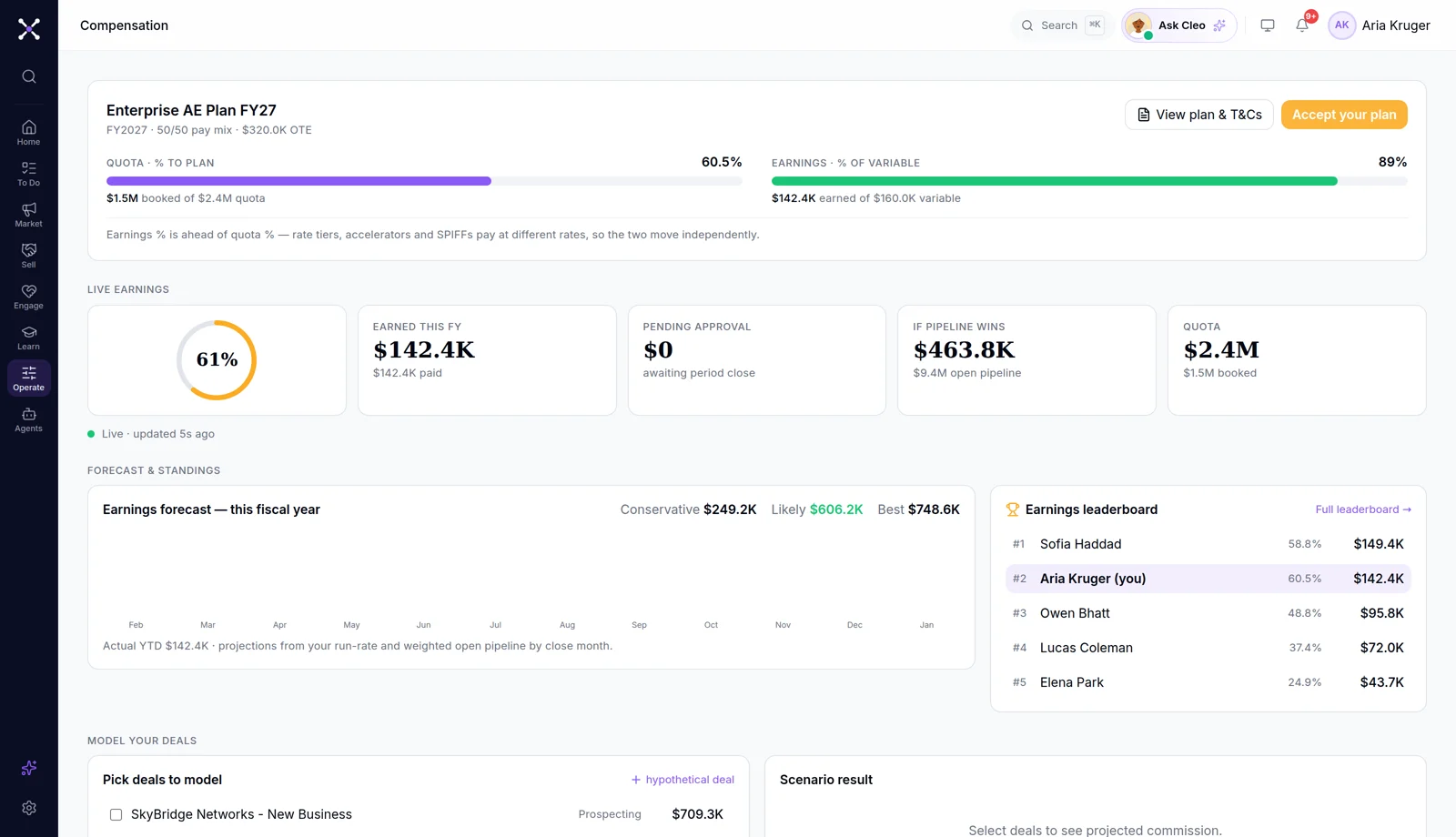Screen dimensions: 1456x837
Task: Click the Quota $2.4M card
Action: (x=1297, y=360)
